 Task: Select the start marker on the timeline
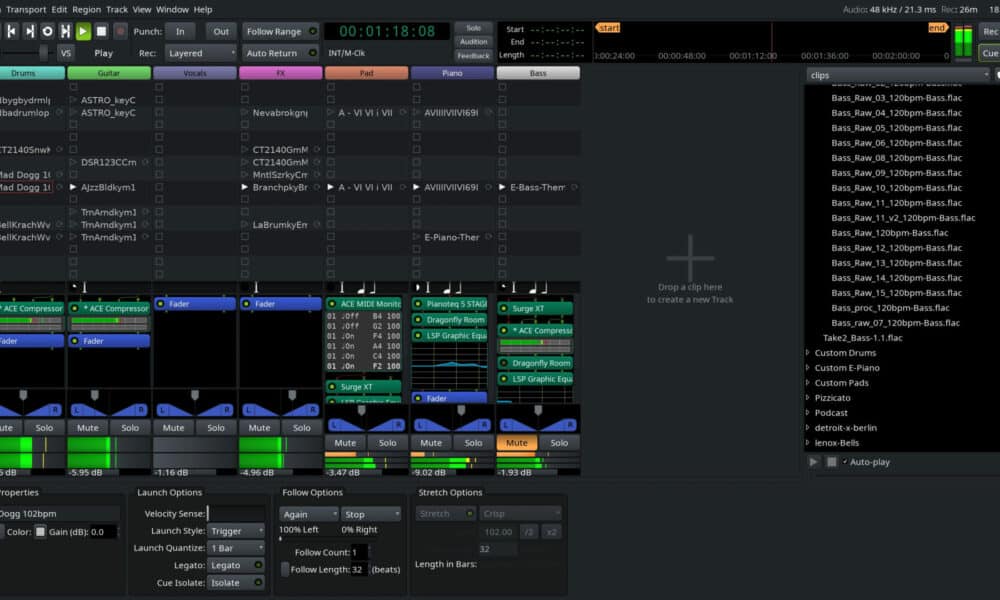(x=608, y=28)
